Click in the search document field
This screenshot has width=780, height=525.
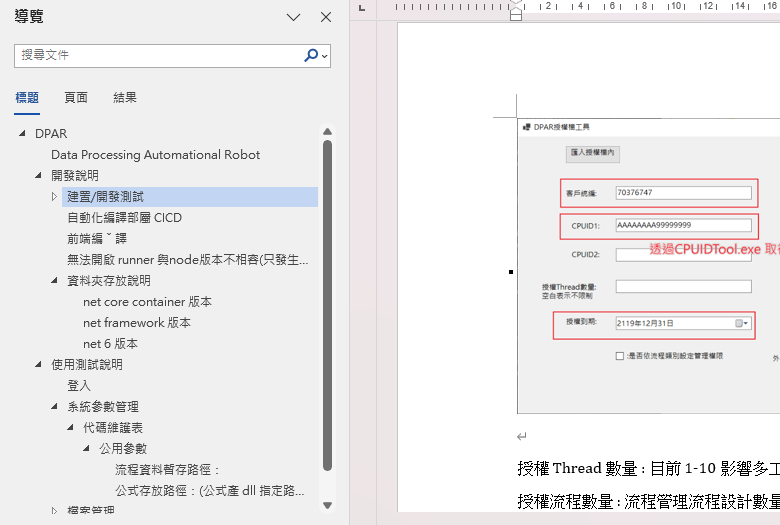click(160, 56)
